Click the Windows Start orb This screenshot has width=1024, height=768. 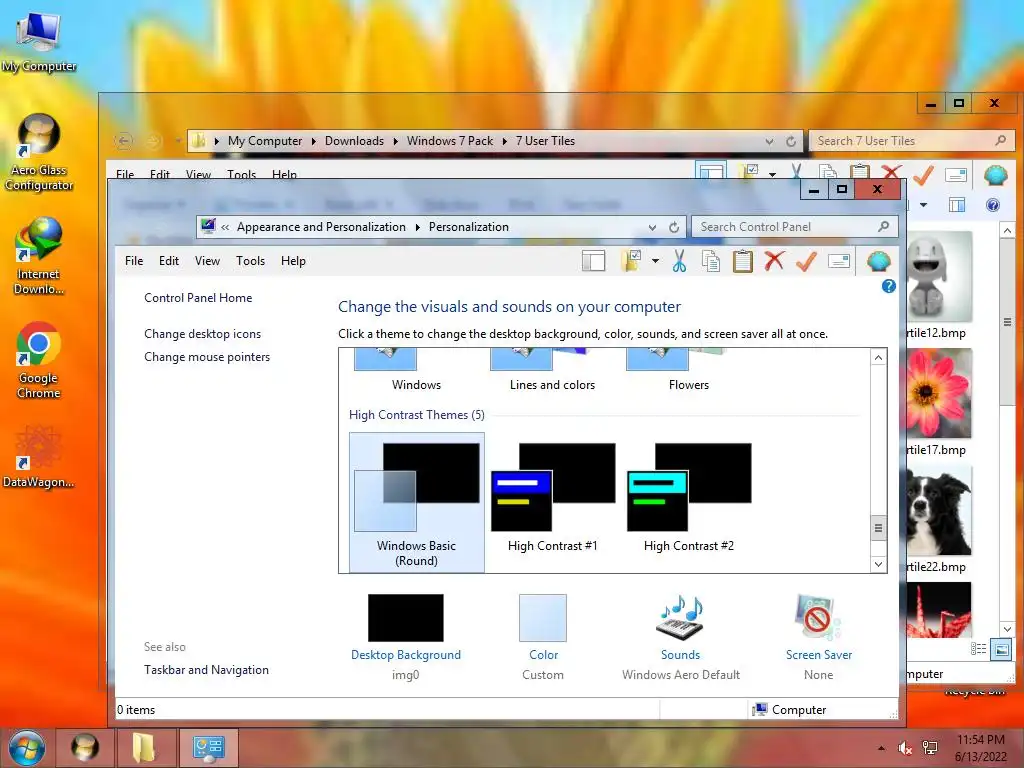27,748
